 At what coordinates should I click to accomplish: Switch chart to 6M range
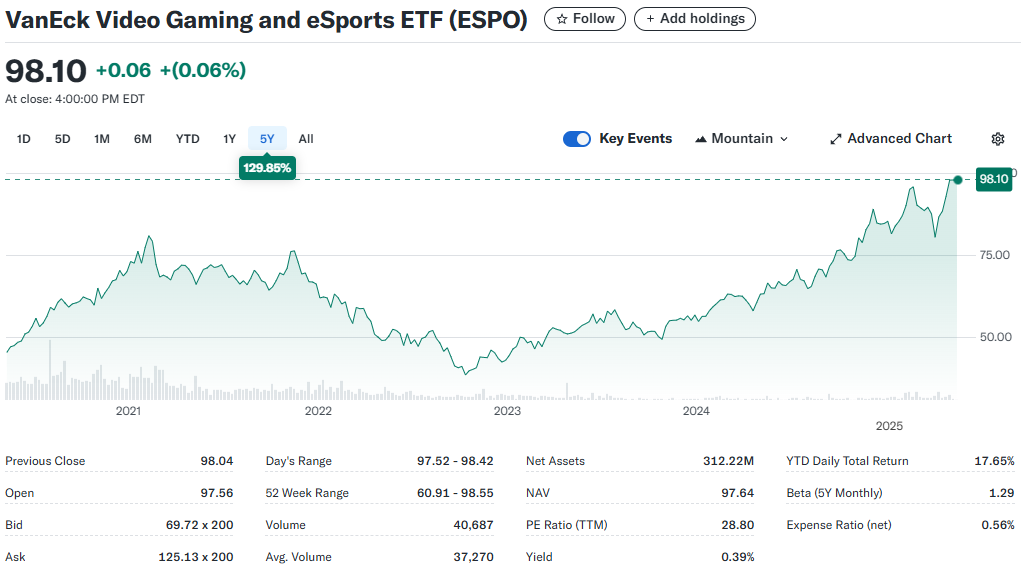click(x=143, y=139)
